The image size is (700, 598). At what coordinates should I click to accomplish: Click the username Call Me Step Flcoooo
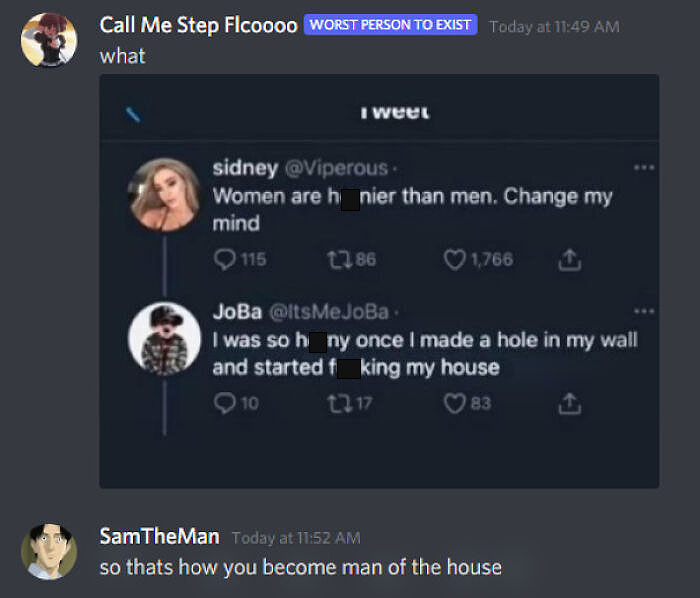198,25
